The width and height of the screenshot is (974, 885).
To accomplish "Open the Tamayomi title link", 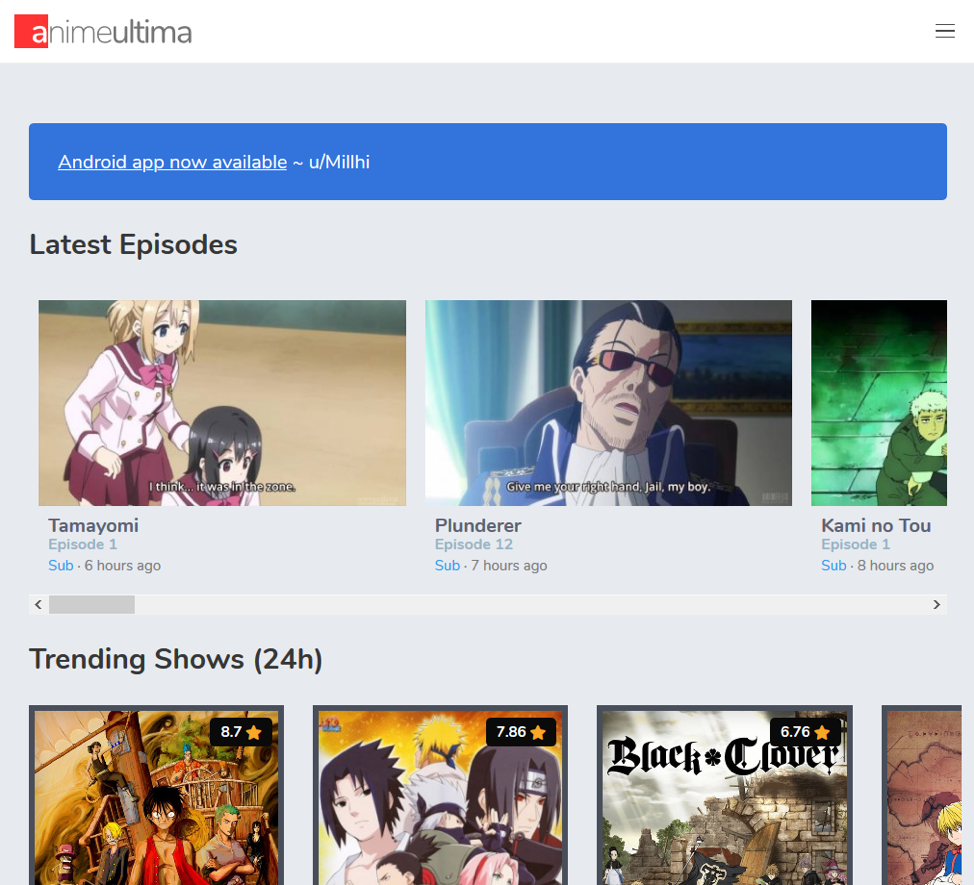I will tap(93, 525).
